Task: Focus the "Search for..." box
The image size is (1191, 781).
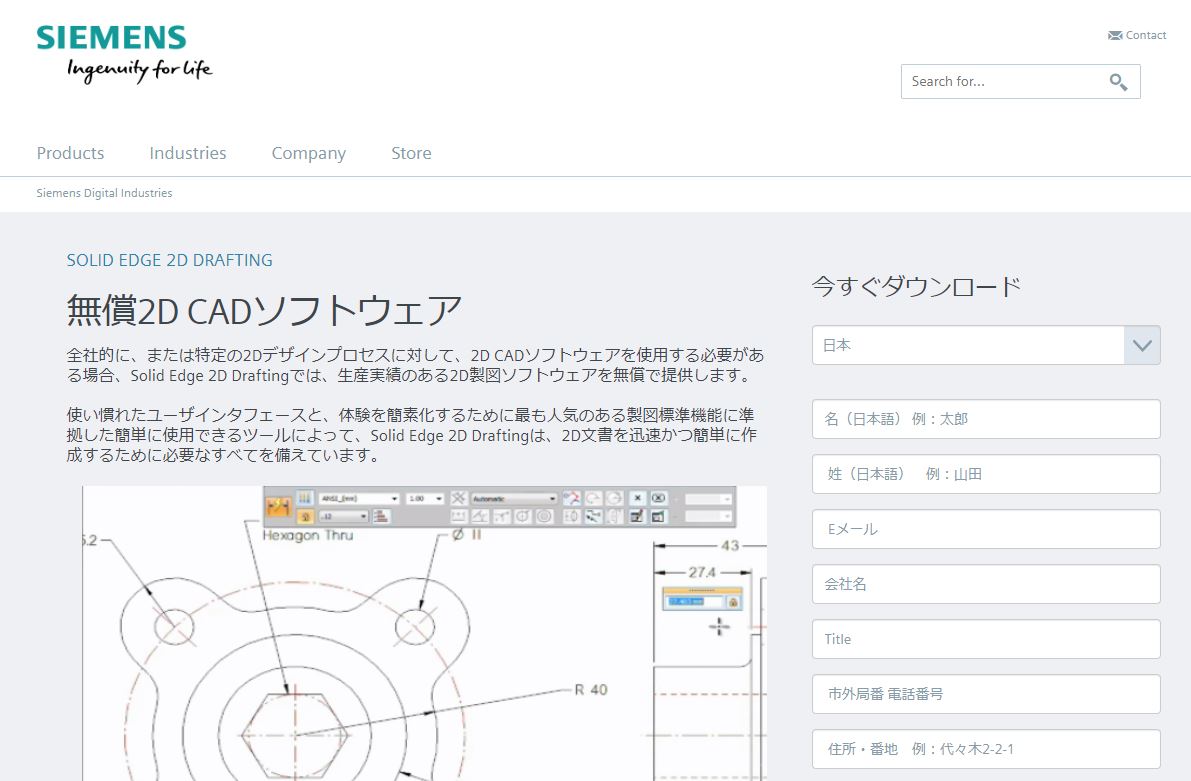Action: tap(1000, 82)
